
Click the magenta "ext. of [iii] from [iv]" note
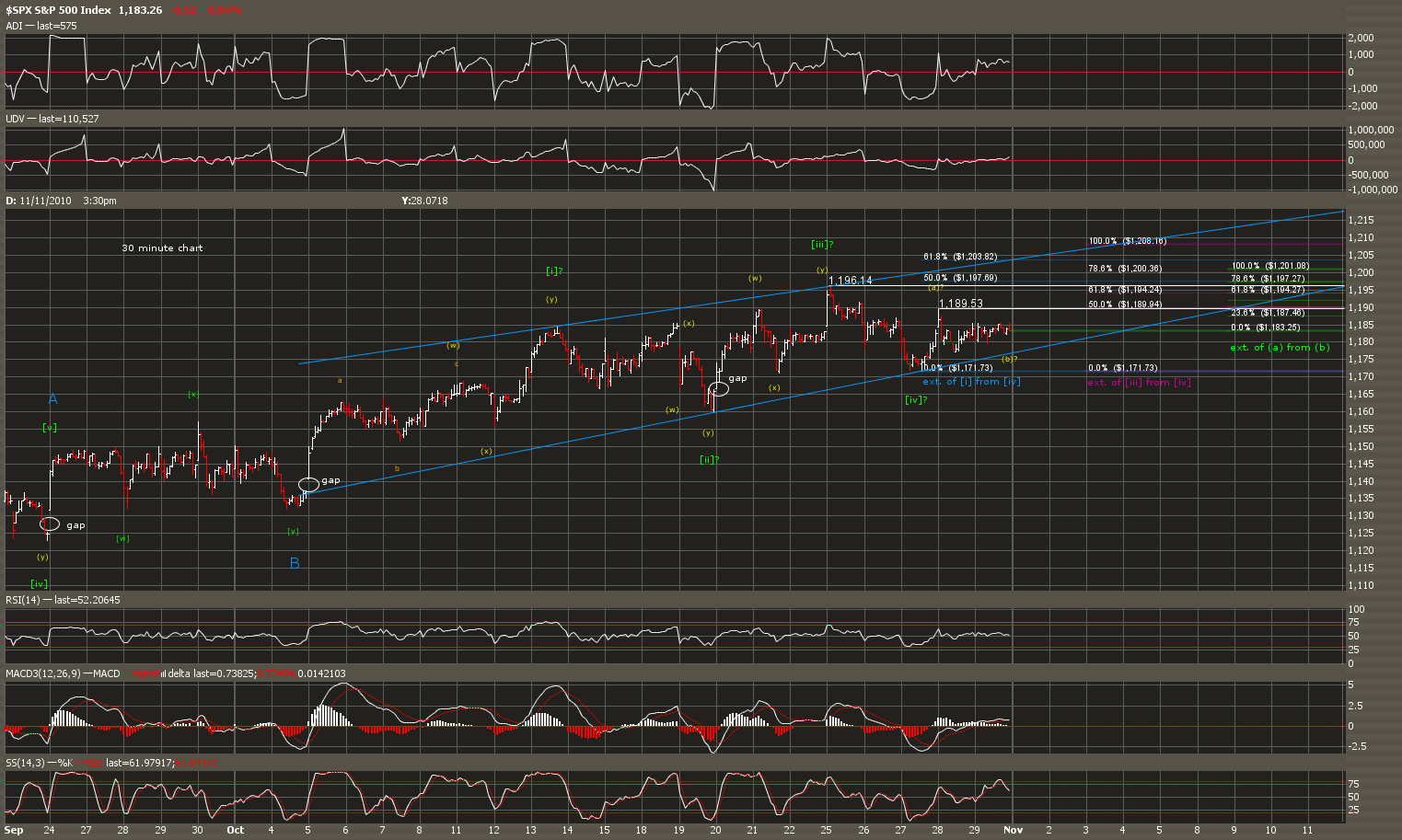click(x=1140, y=382)
